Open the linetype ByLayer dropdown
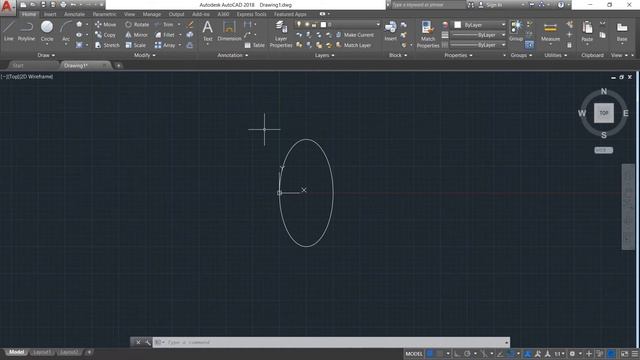 coord(478,45)
